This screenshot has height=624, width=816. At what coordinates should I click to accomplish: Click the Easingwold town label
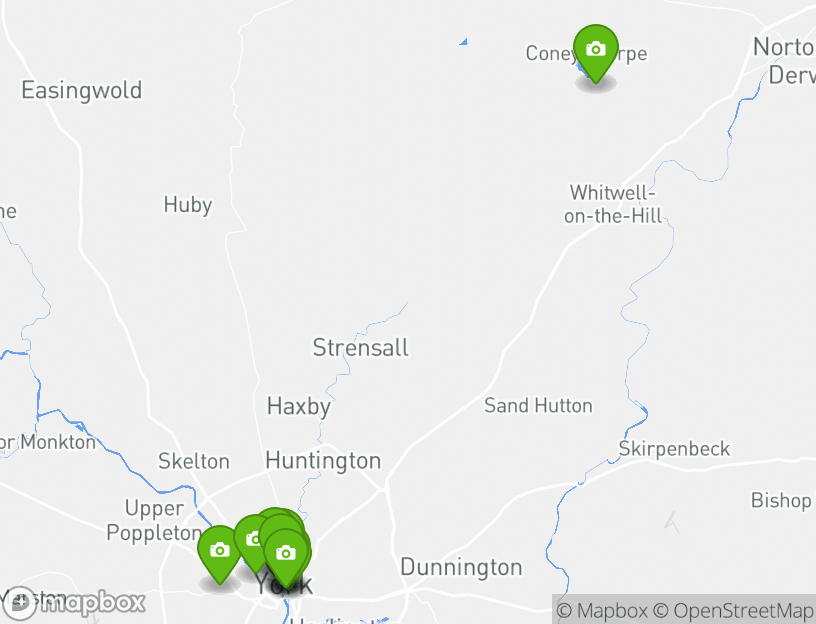[x=81, y=91]
